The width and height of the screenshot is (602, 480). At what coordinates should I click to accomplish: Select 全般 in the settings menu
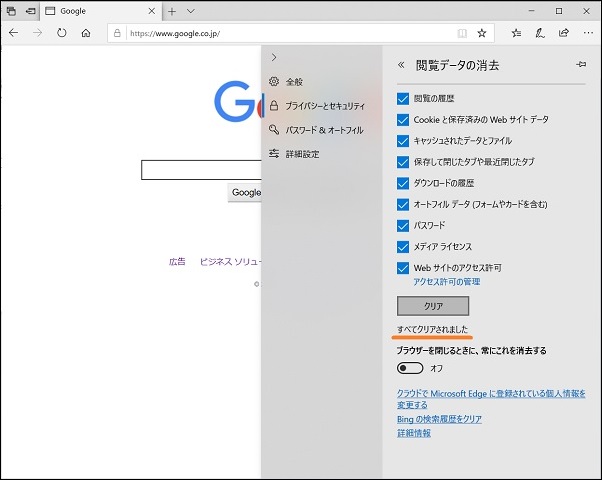tap(294, 82)
